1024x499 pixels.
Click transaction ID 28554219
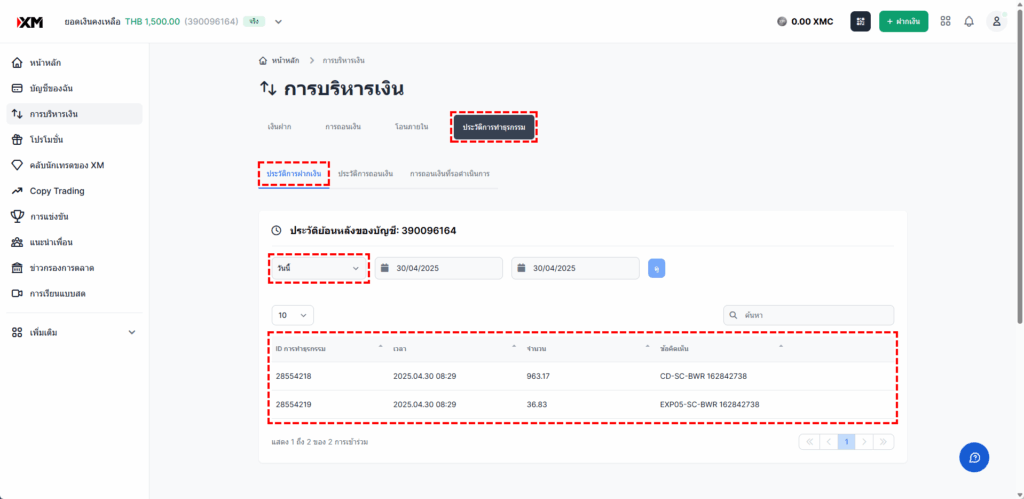[293, 404]
